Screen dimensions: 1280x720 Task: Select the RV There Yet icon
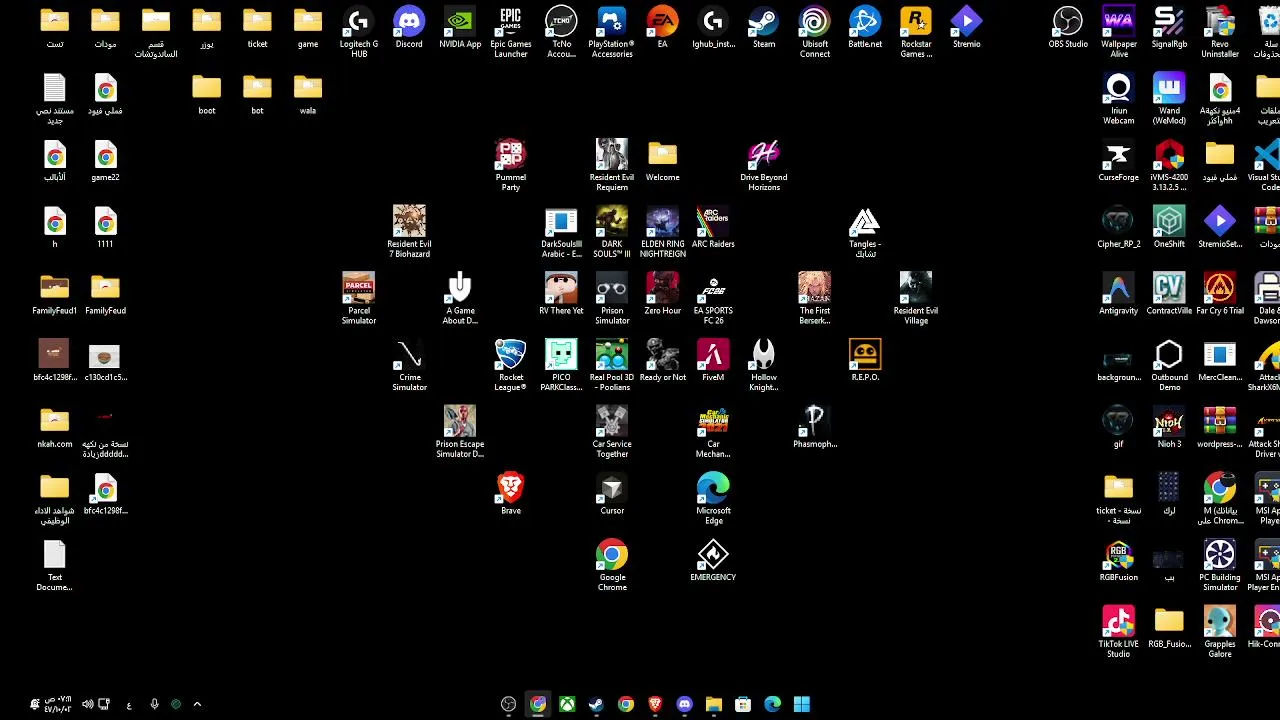click(x=561, y=294)
